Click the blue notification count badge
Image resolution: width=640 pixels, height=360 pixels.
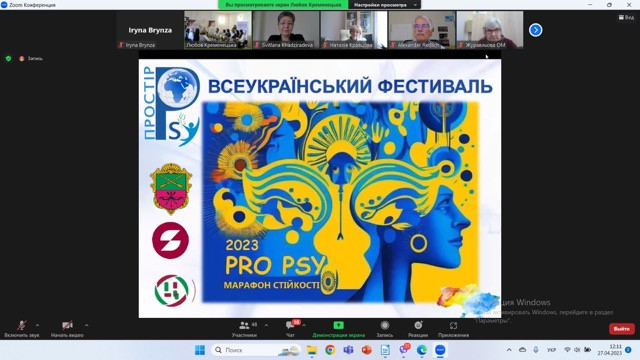(x=629, y=350)
